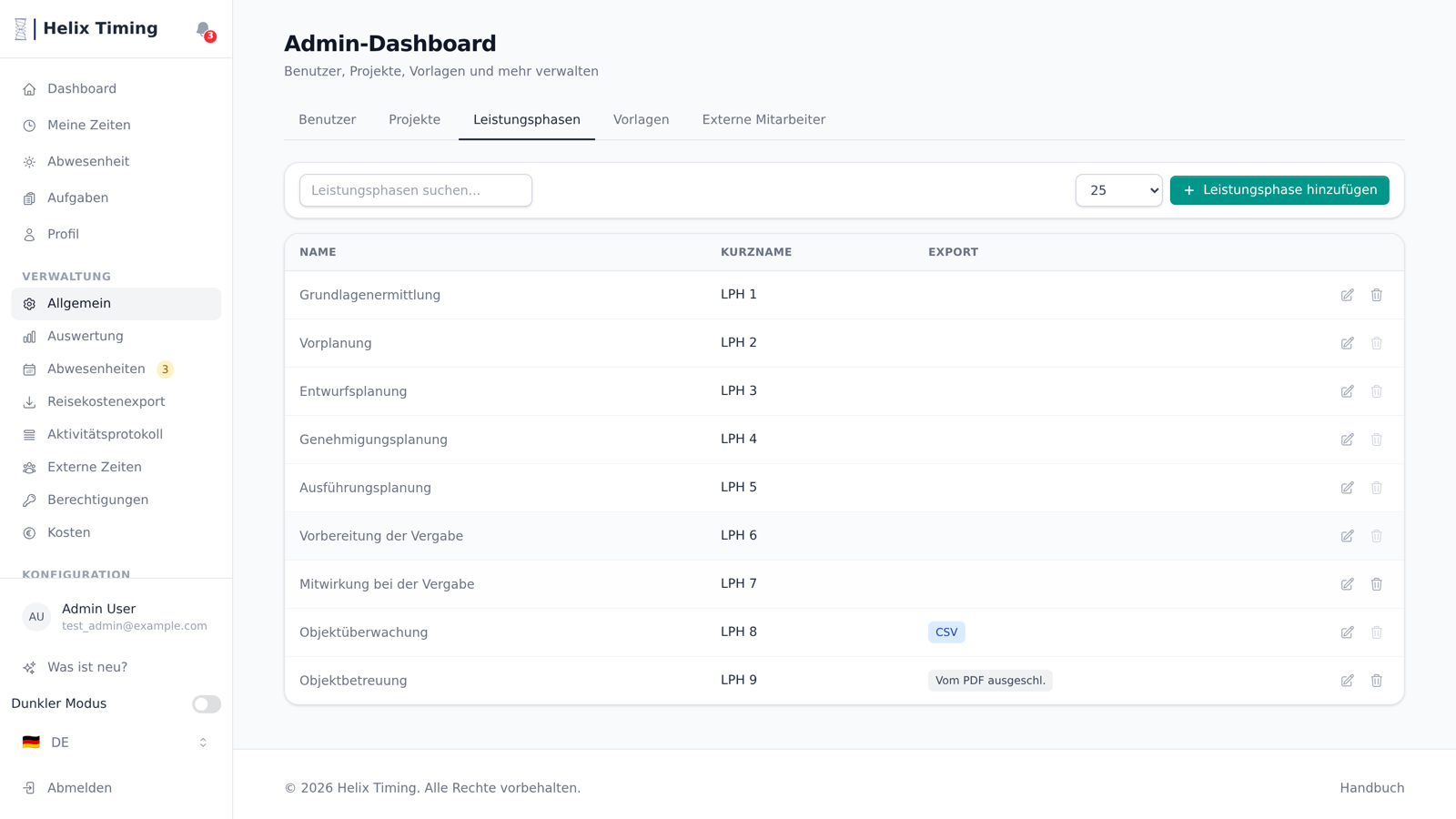Open the page size dropdown showing 25
The image size is (1456, 819).
[1118, 190]
